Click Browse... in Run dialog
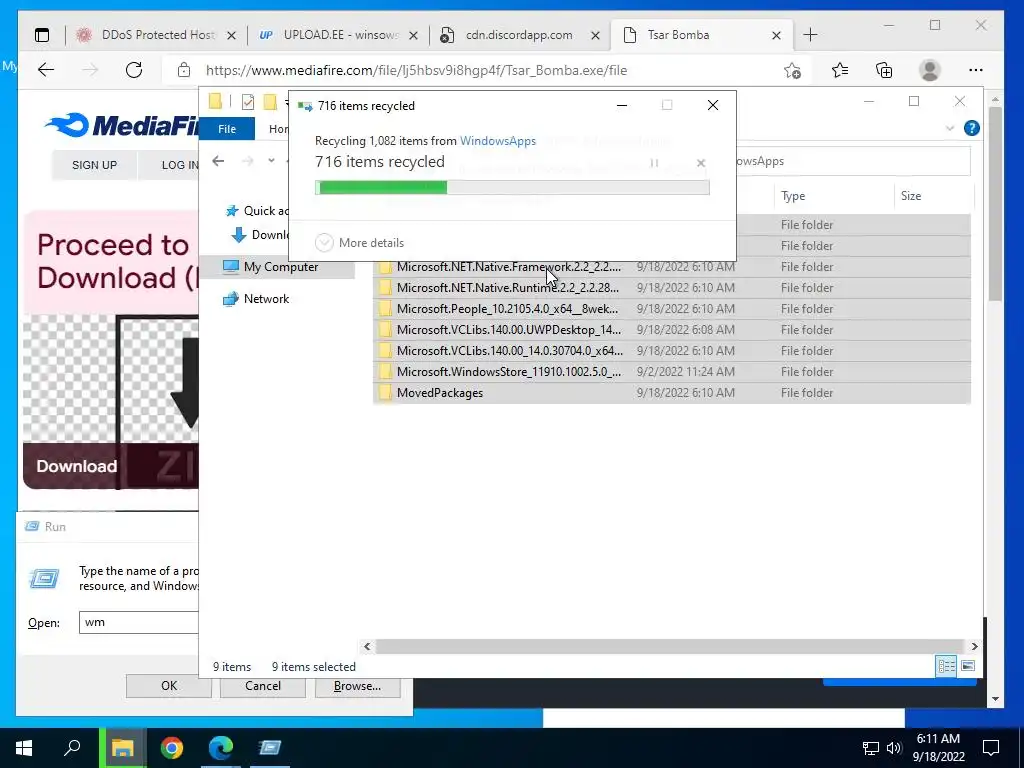 (x=357, y=686)
